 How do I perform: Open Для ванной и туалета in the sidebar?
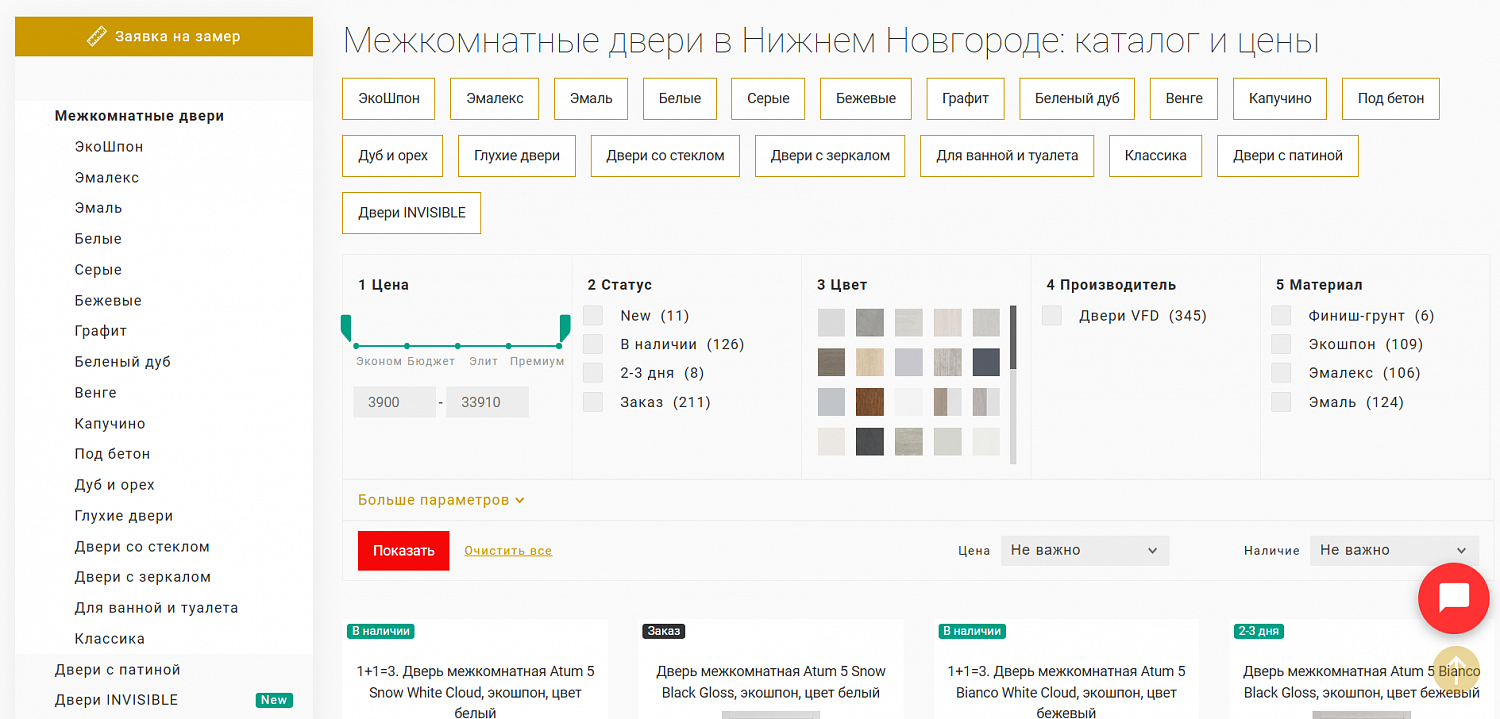click(156, 608)
